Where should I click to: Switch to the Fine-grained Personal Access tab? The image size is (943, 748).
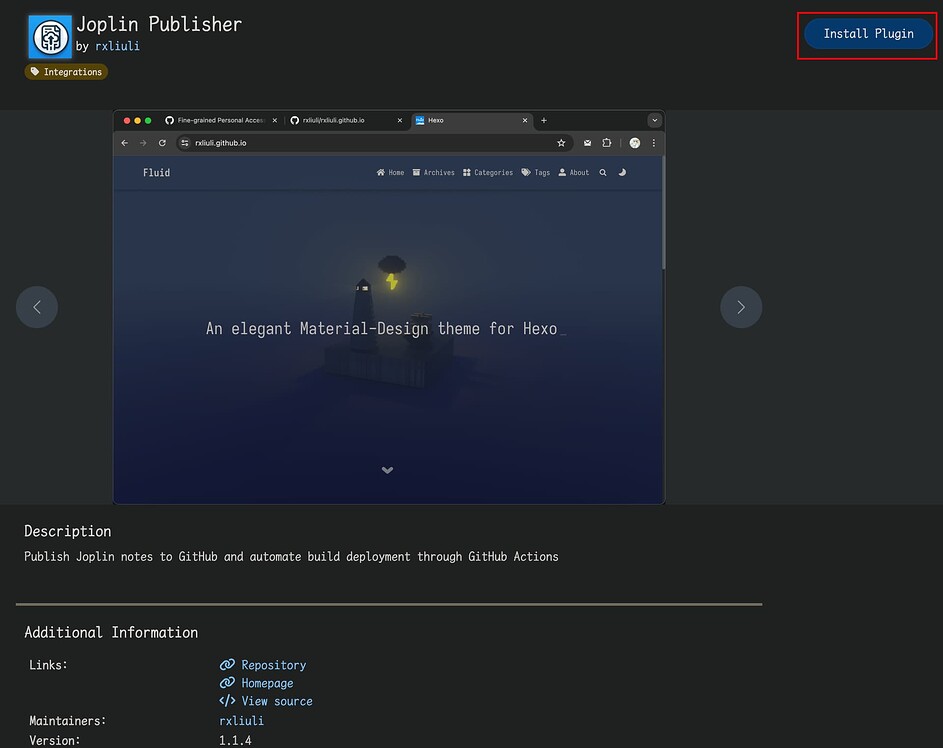(215, 120)
